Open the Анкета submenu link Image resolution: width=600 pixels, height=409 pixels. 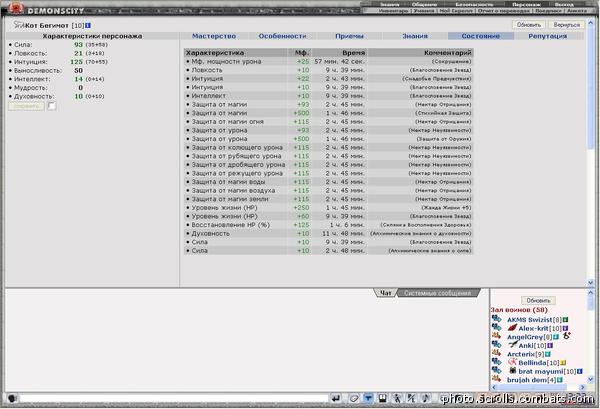[x=576, y=11]
